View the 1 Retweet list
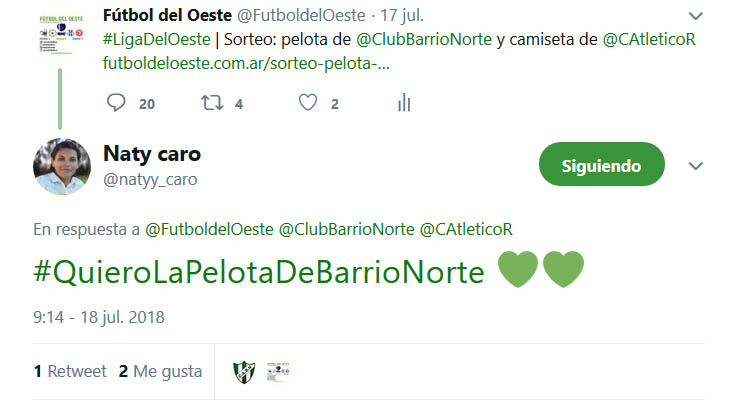Viewport: 737px width, 405px height. [70, 371]
